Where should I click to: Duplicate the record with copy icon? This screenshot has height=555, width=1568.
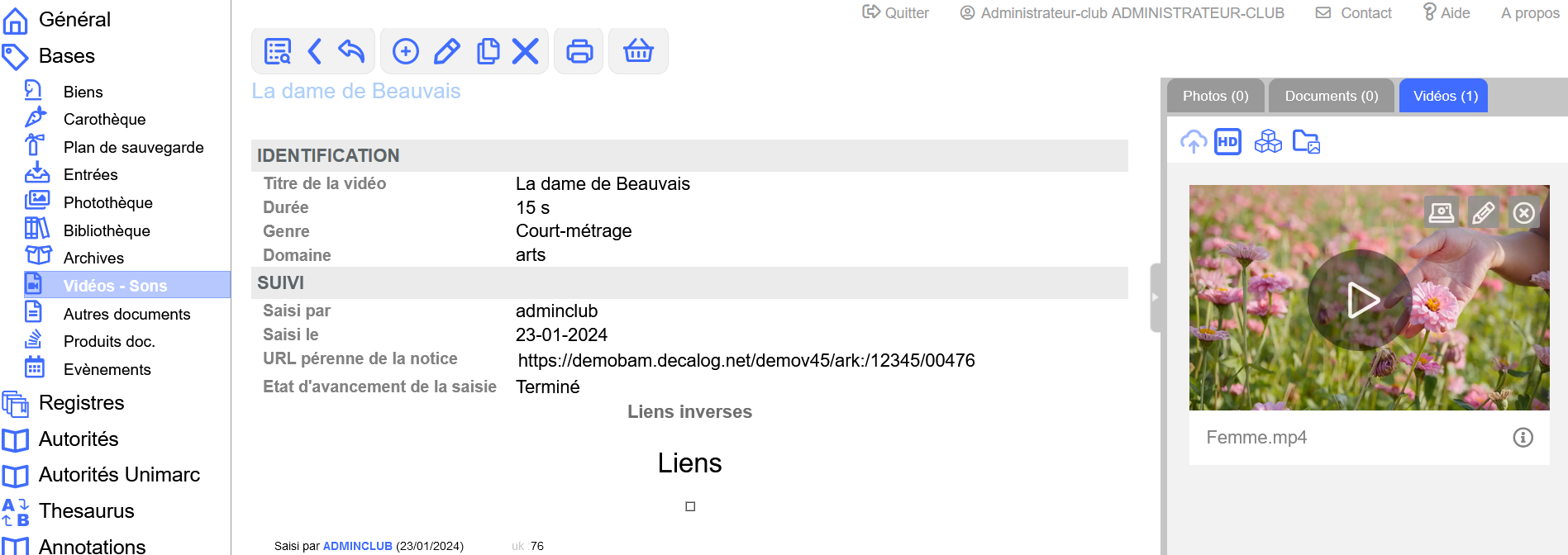[x=488, y=51]
